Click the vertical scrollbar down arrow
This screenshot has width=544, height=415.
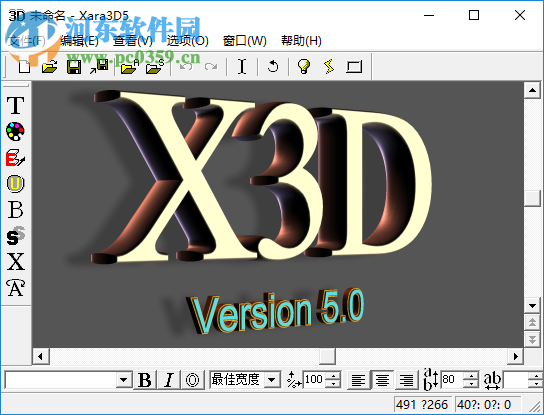pyautogui.click(x=532, y=306)
